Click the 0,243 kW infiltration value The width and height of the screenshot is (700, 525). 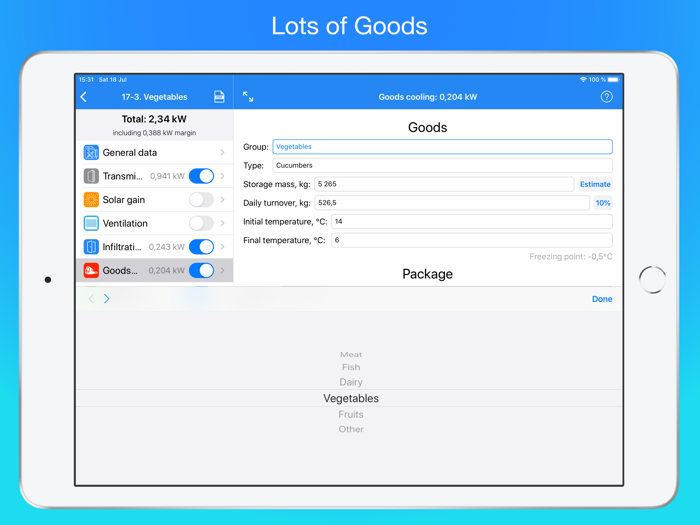click(x=167, y=247)
